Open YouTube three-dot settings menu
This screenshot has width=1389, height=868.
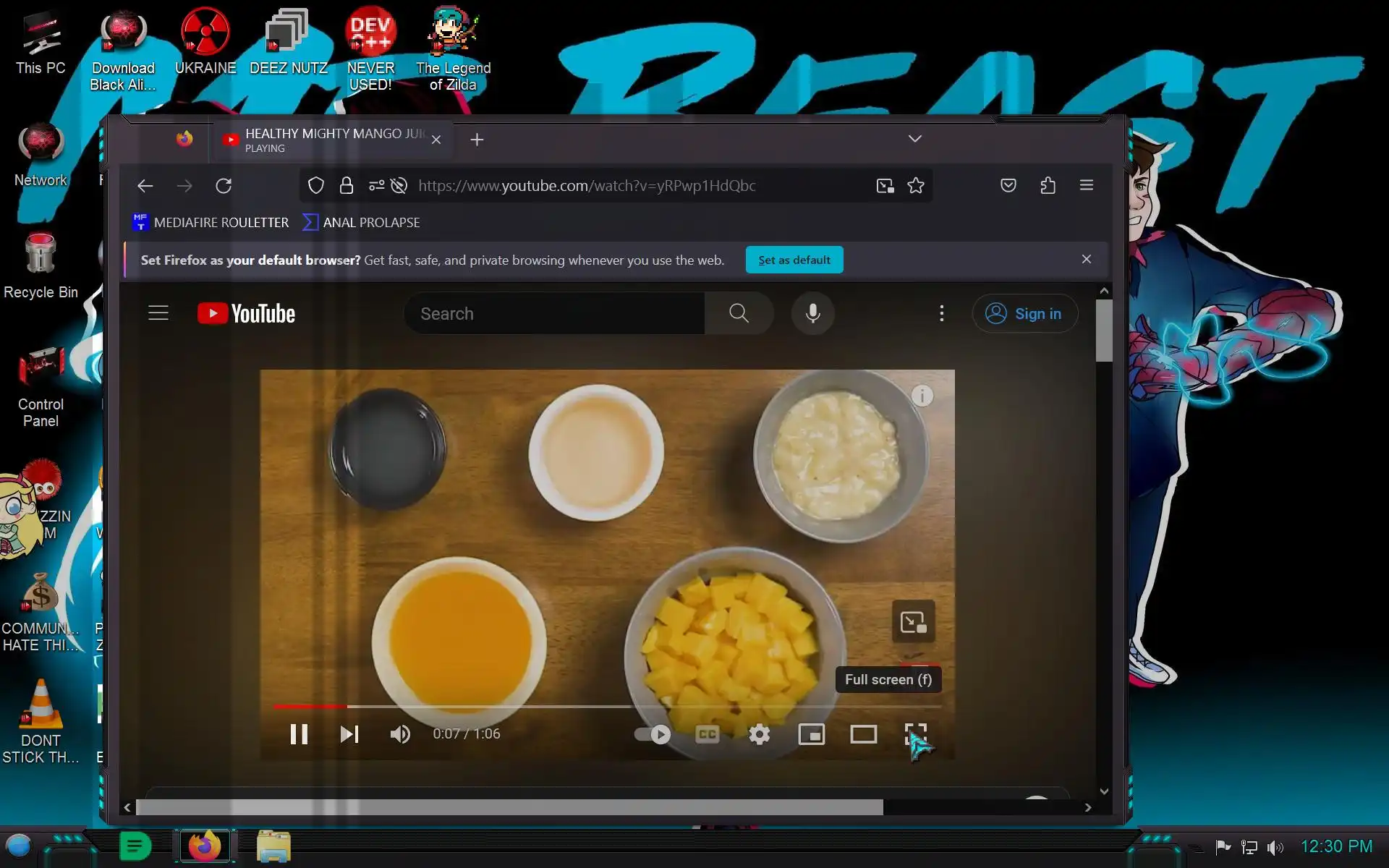pos(941,313)
